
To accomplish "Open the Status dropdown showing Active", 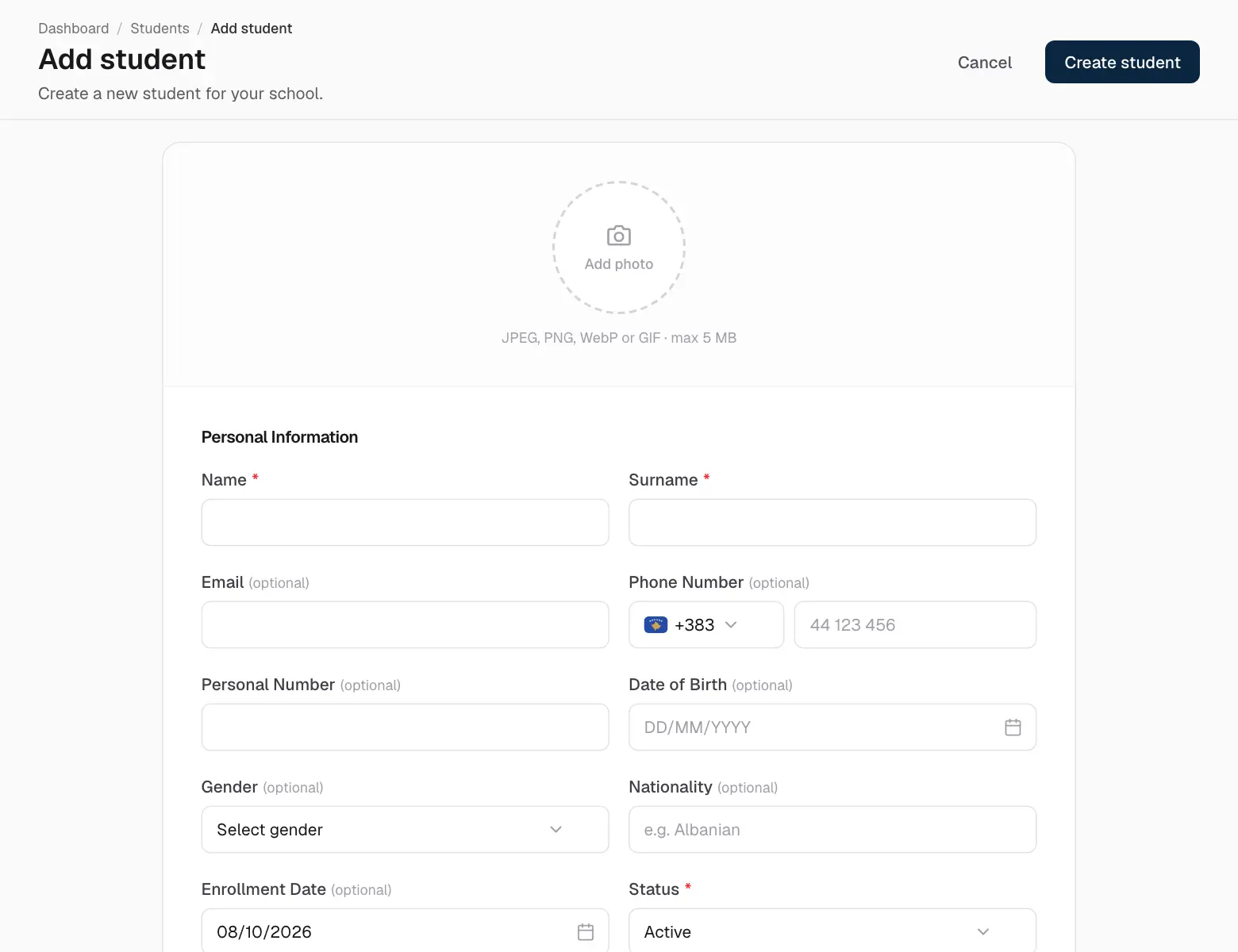I will click(x=832, y=931).
